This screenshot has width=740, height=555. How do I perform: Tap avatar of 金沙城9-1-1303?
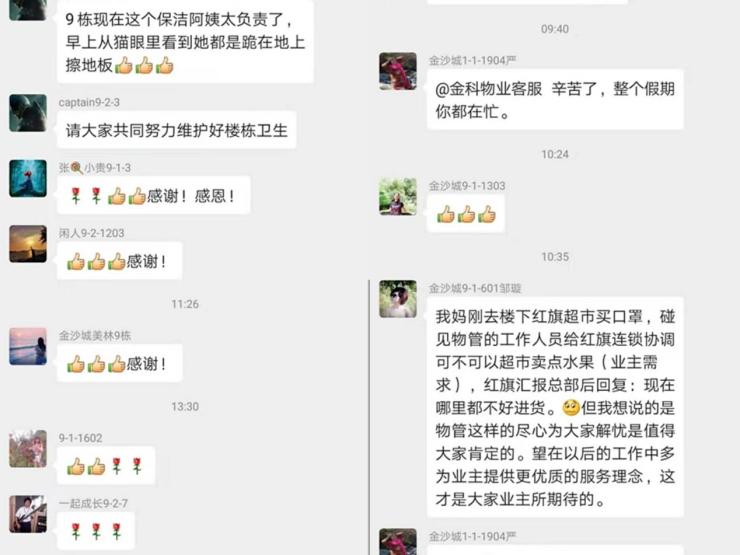[398, 197]
